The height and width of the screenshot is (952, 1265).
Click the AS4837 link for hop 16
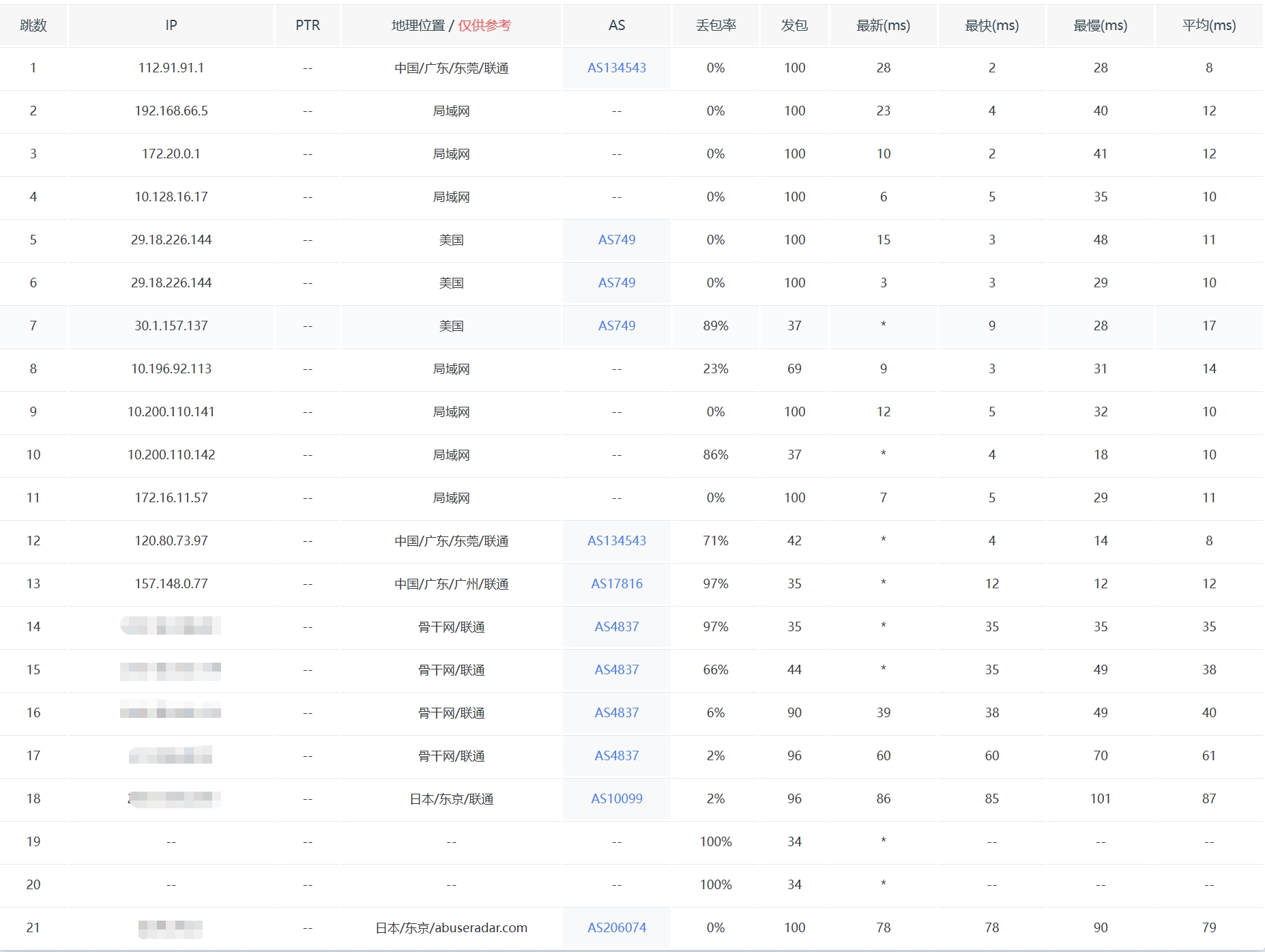coord(617,712)
